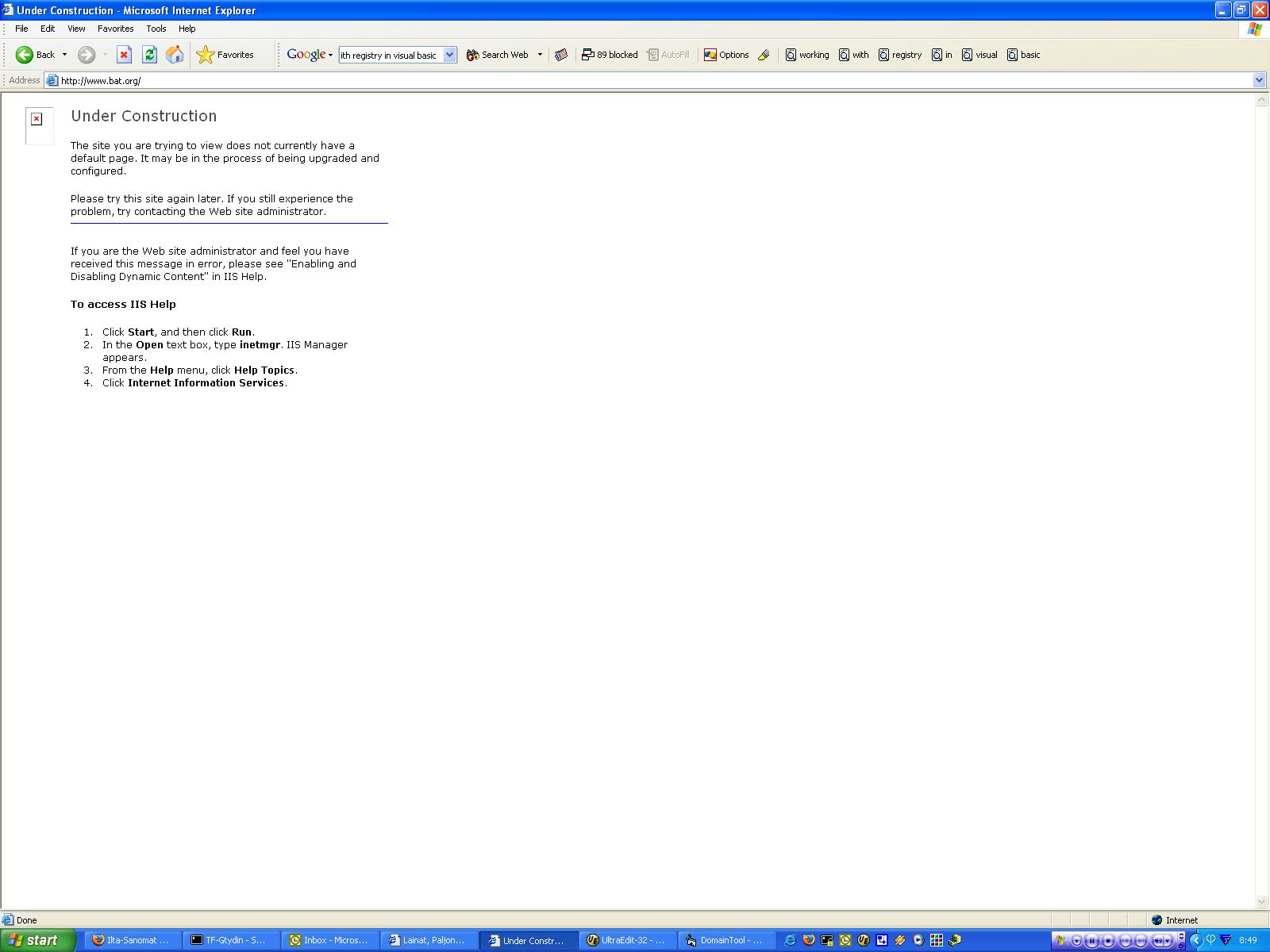The width and height of the screenshot is (1270, 952).
Task: Launch Firefox from the quick launch bar
Action: coord(809,940)
